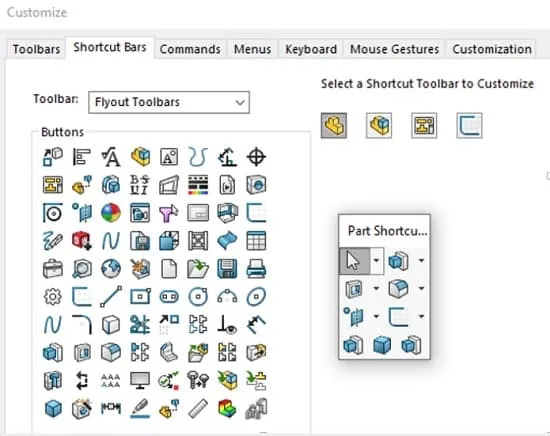
Task: Select the Part shortcut toolbar button
Action: [334, 125]
